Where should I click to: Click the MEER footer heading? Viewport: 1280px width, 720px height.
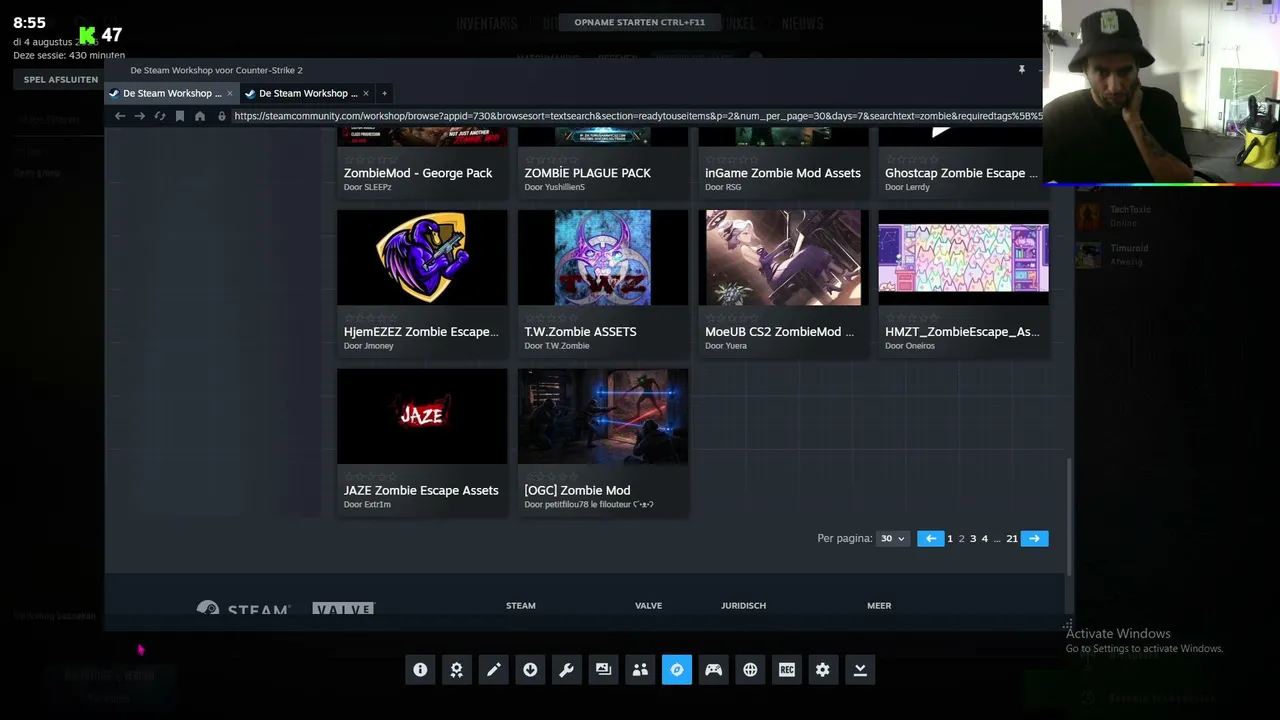pyautogui.click(x=879, y=606)
